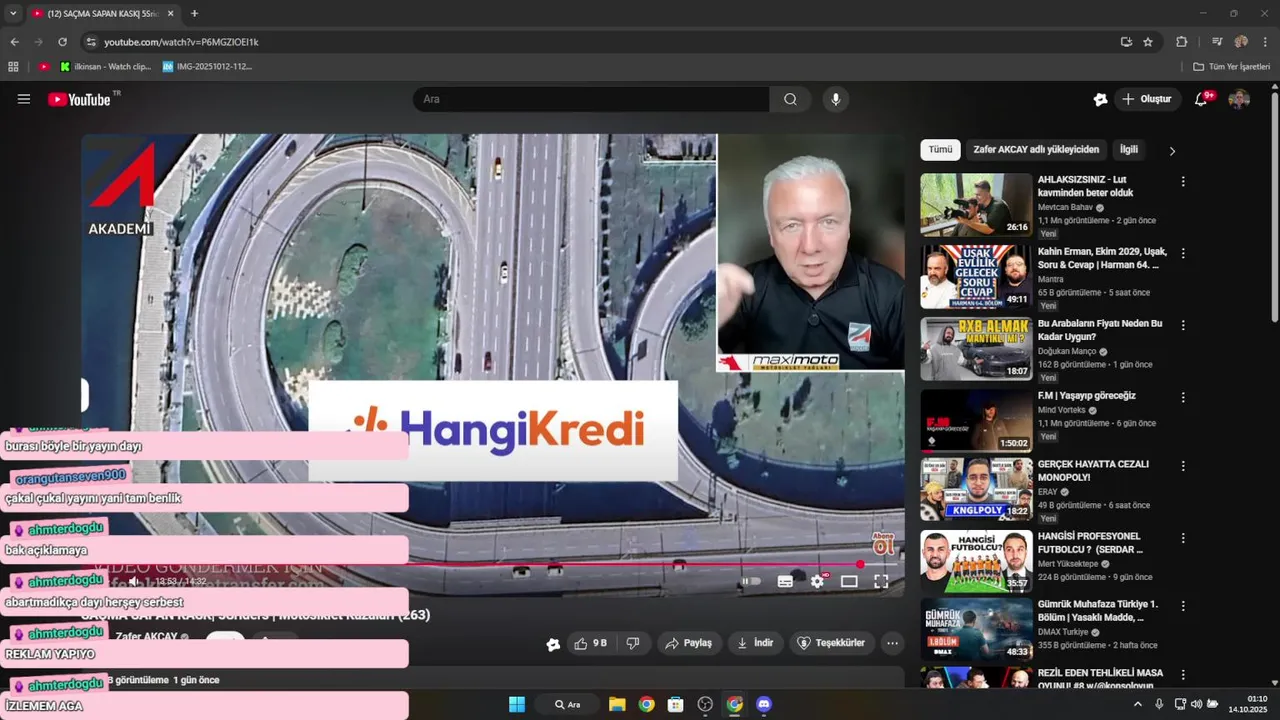Switch player to theater mode
Viewport: 1280px width, 720px height.
pos(849,581)
